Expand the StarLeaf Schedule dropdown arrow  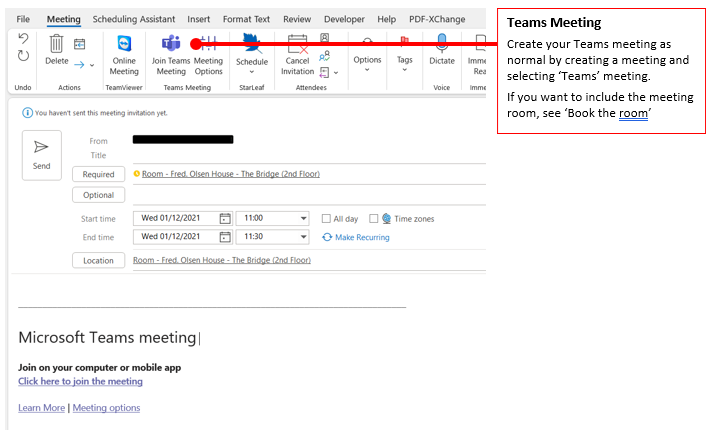(x=251, y=72)
